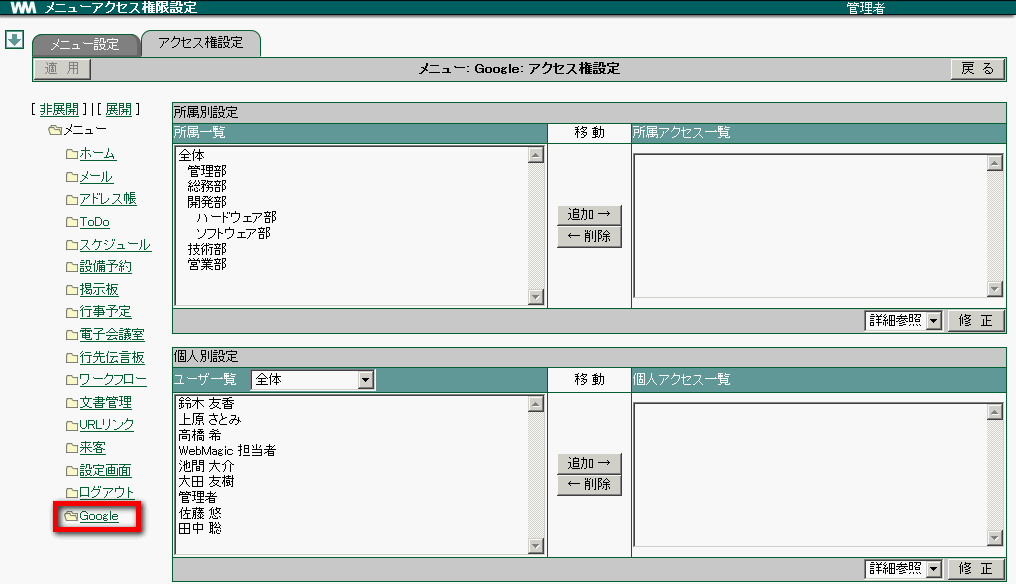Click folder icon beside スケジュール
The image size is (1016, 584).
pyautogui.click(x=72, y=245)
